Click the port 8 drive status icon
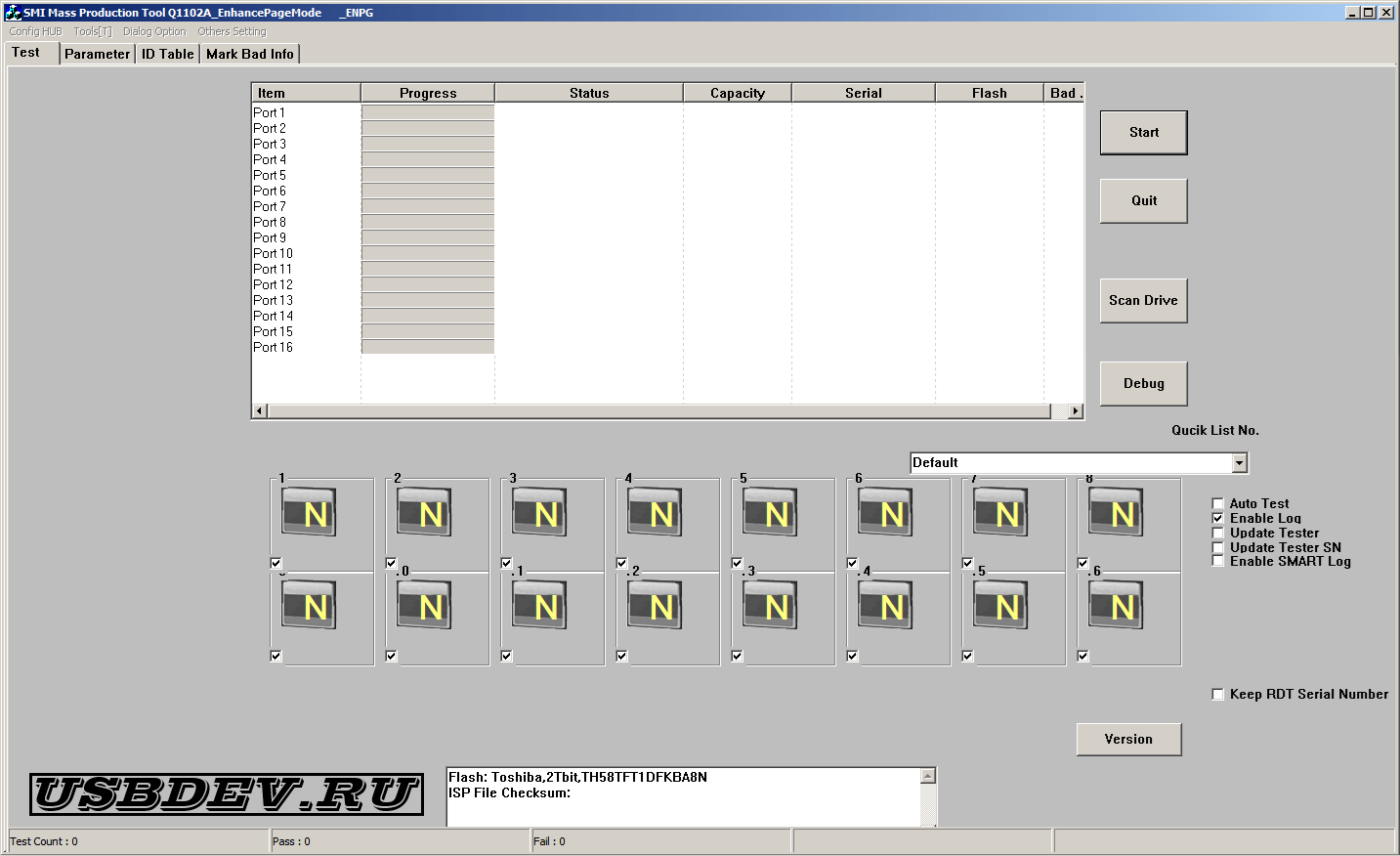This screenshot has height=856, width=1400. click(x=1116, y=513)
